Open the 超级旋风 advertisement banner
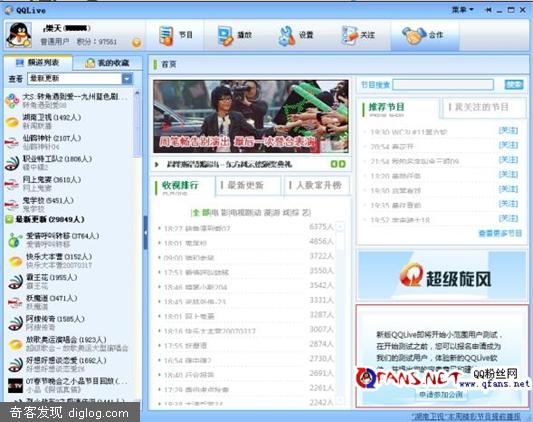Image resolution: width=533 pixels, height=422 pixels. click(442, 276)
